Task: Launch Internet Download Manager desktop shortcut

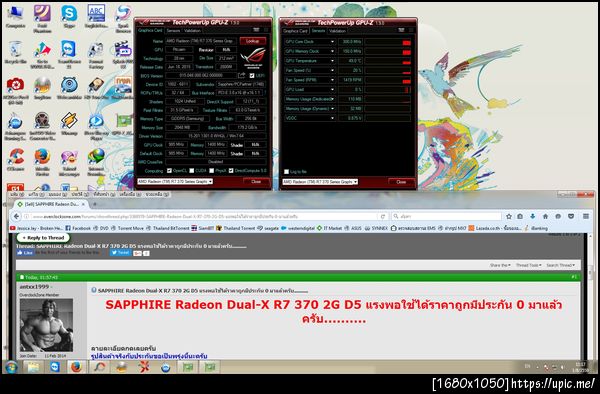Action: 96,162
